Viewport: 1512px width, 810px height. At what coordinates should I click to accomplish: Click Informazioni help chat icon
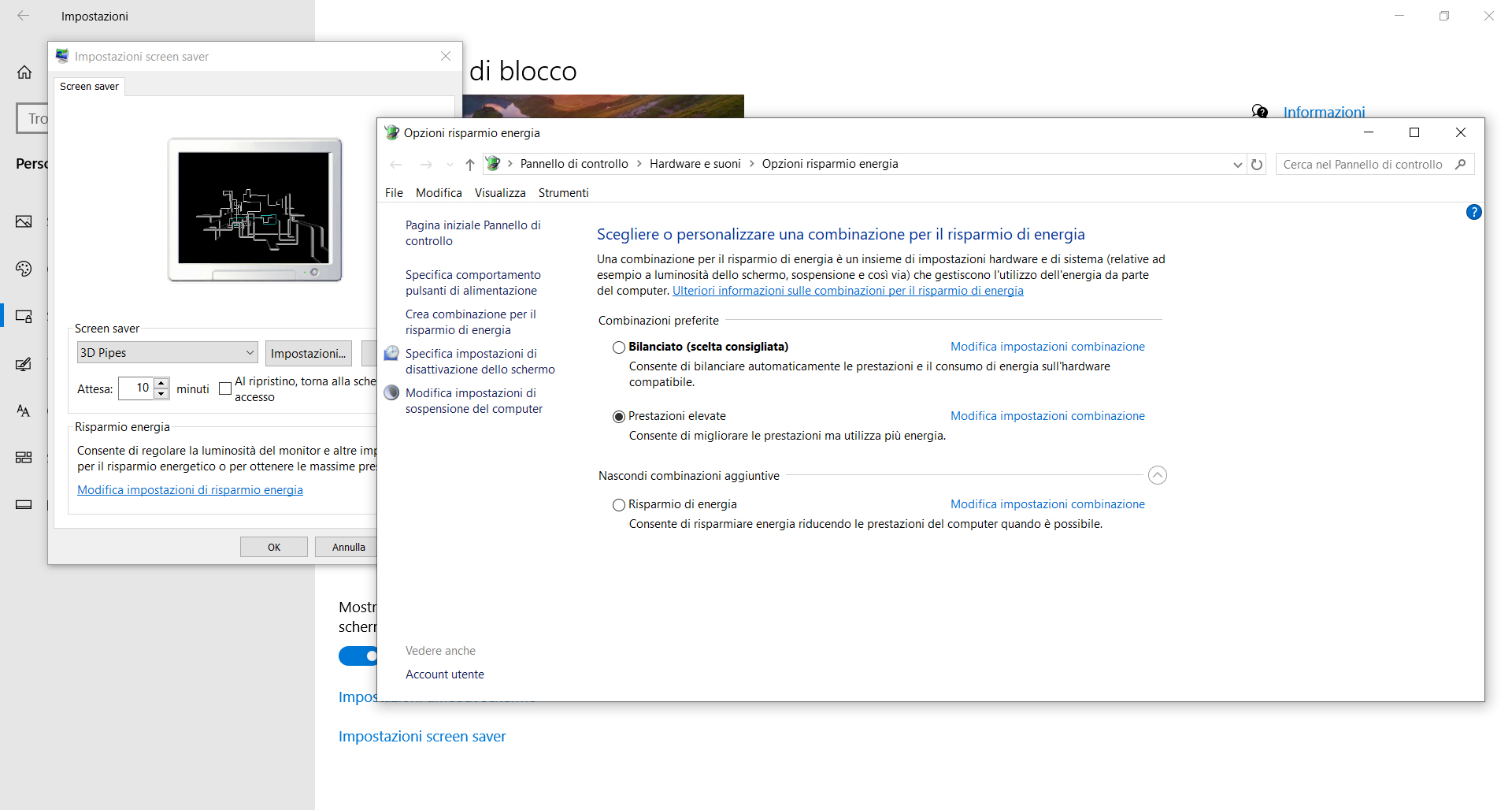(1260, 112)
